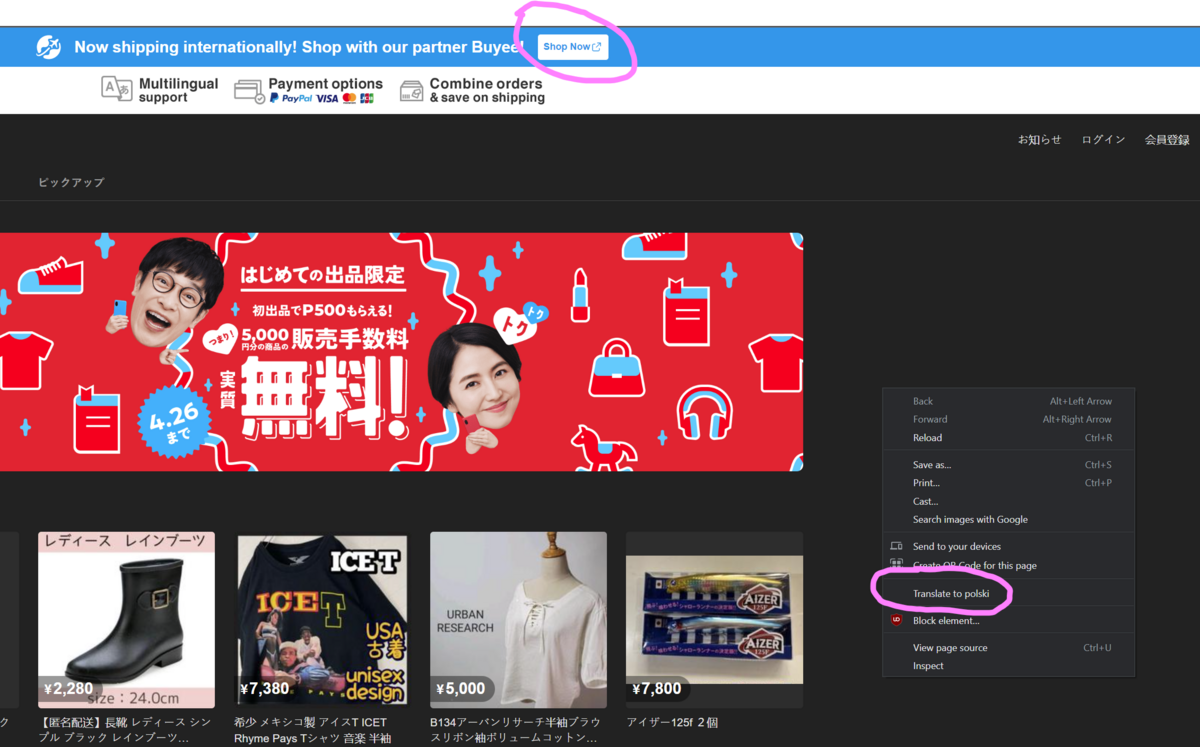Select Create QR Code for this page
The height and width of the screenshot is (747, 1200).
[1009, 566]
